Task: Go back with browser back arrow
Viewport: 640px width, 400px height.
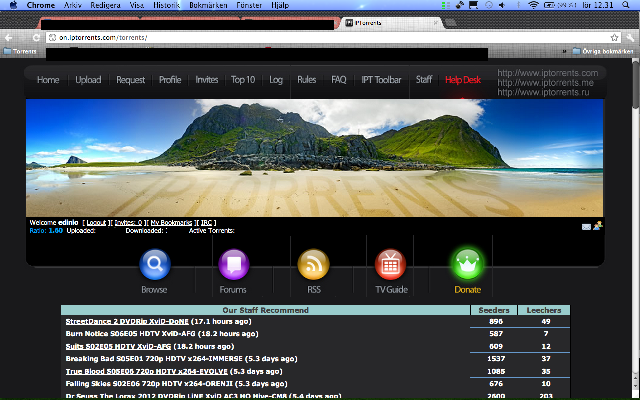Action: point(9,38)
